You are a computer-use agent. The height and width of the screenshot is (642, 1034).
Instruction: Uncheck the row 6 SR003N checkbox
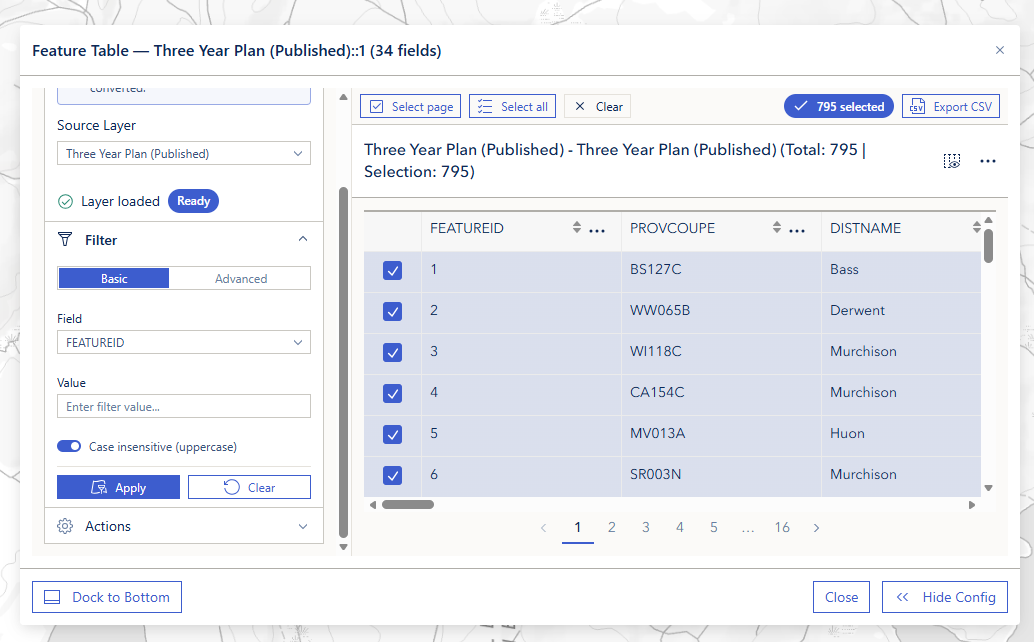point(392,475)
